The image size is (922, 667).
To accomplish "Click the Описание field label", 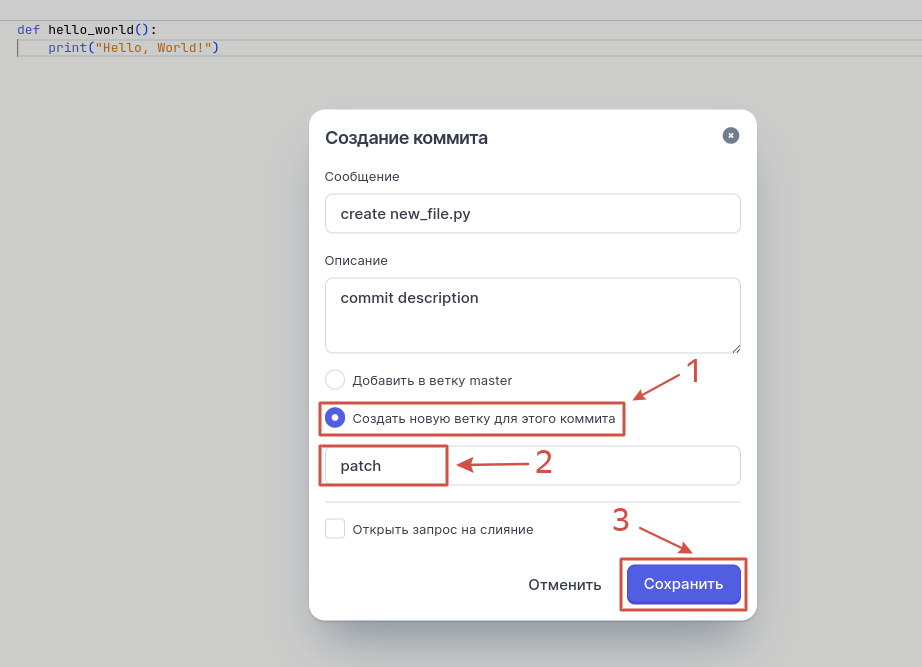I will [x=356, y=261].
